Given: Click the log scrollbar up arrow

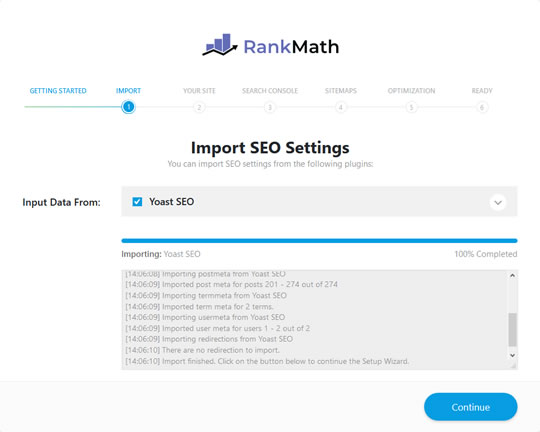Looking at the screenshot, I should tap(512, 275).
